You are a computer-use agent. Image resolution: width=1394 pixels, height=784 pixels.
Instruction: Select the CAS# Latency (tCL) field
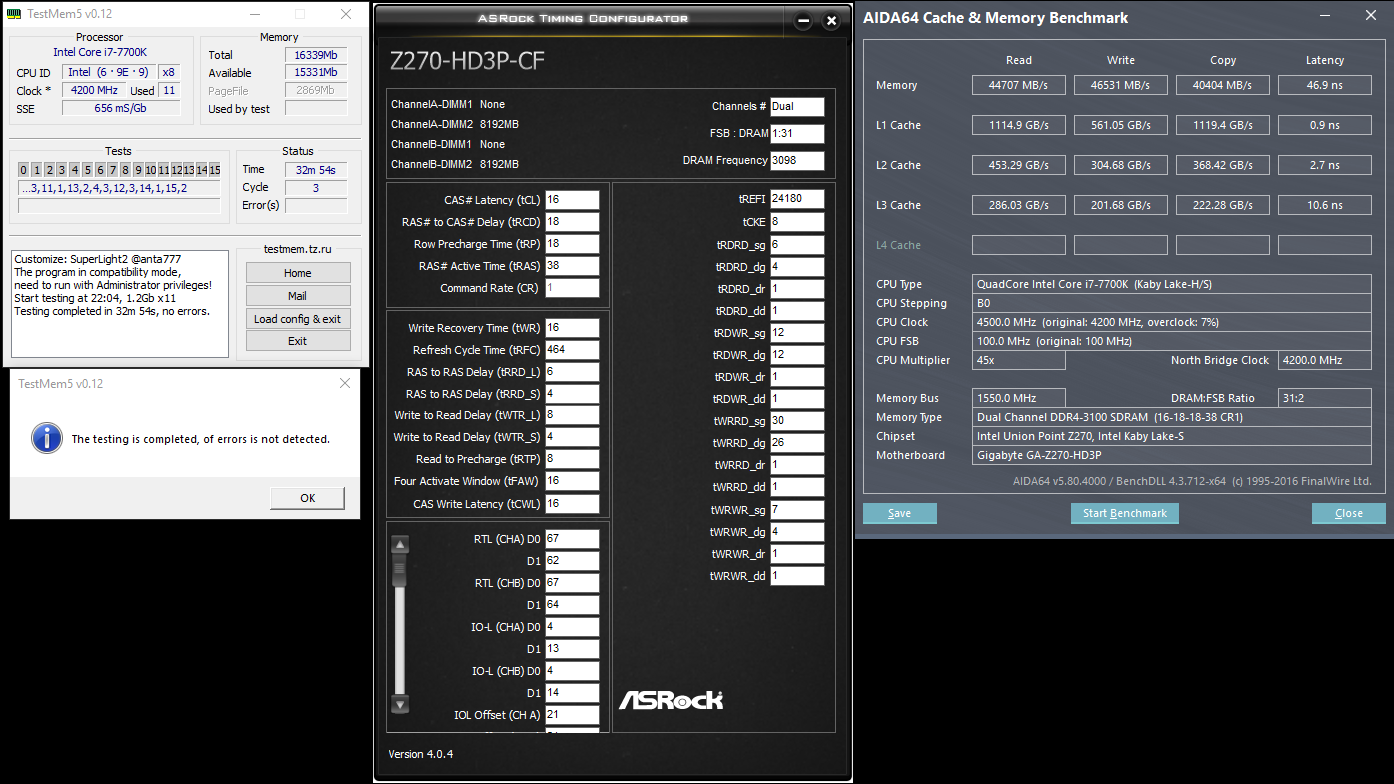point(572,200)
